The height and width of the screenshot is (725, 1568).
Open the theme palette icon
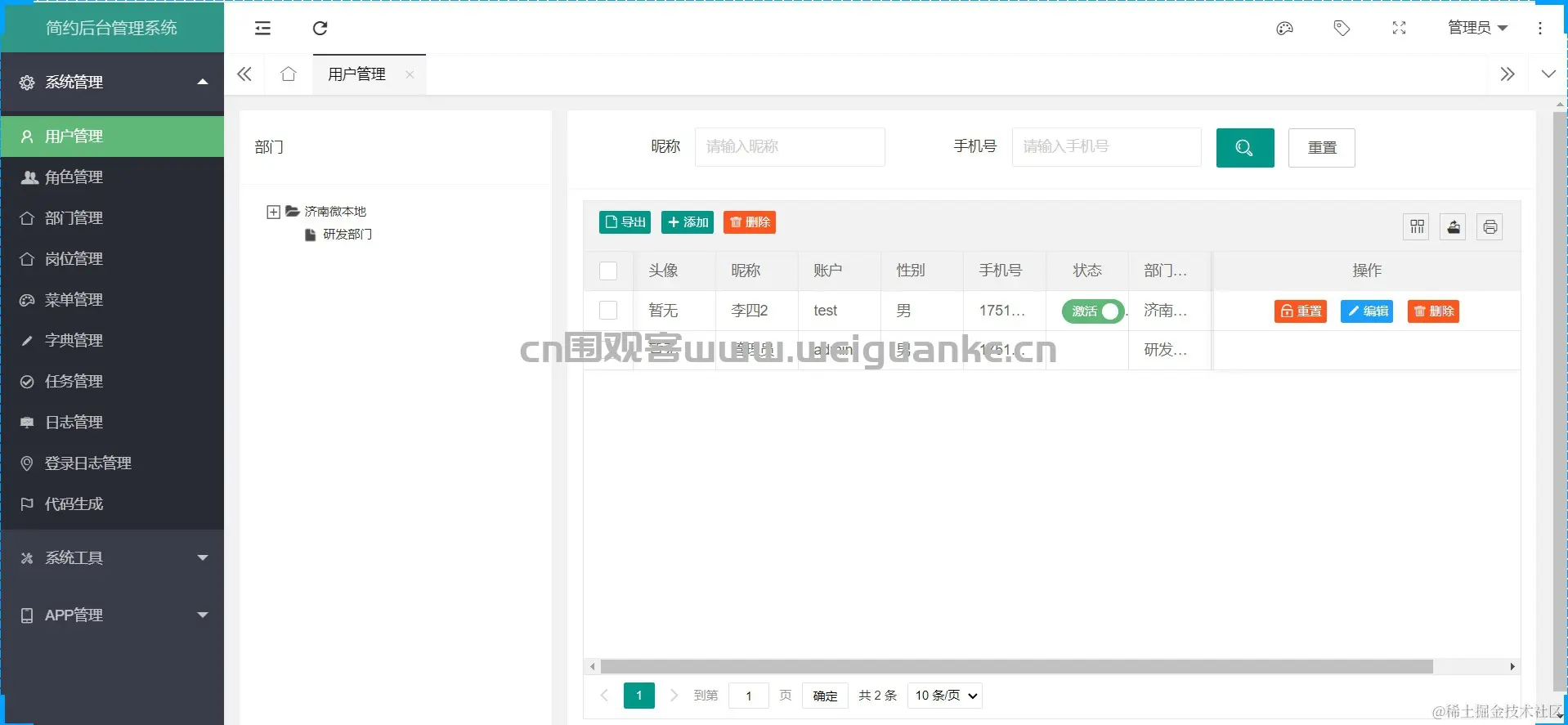pos(1284,29)
